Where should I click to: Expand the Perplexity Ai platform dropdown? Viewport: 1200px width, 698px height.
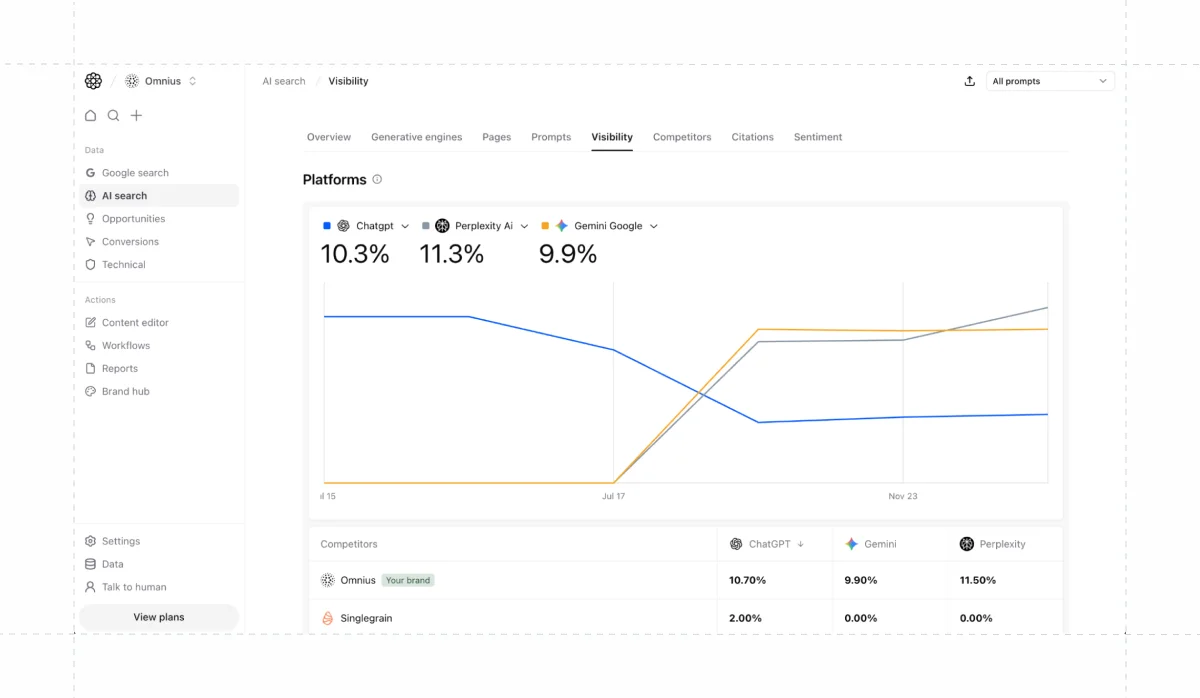click(x=524, y=227)
